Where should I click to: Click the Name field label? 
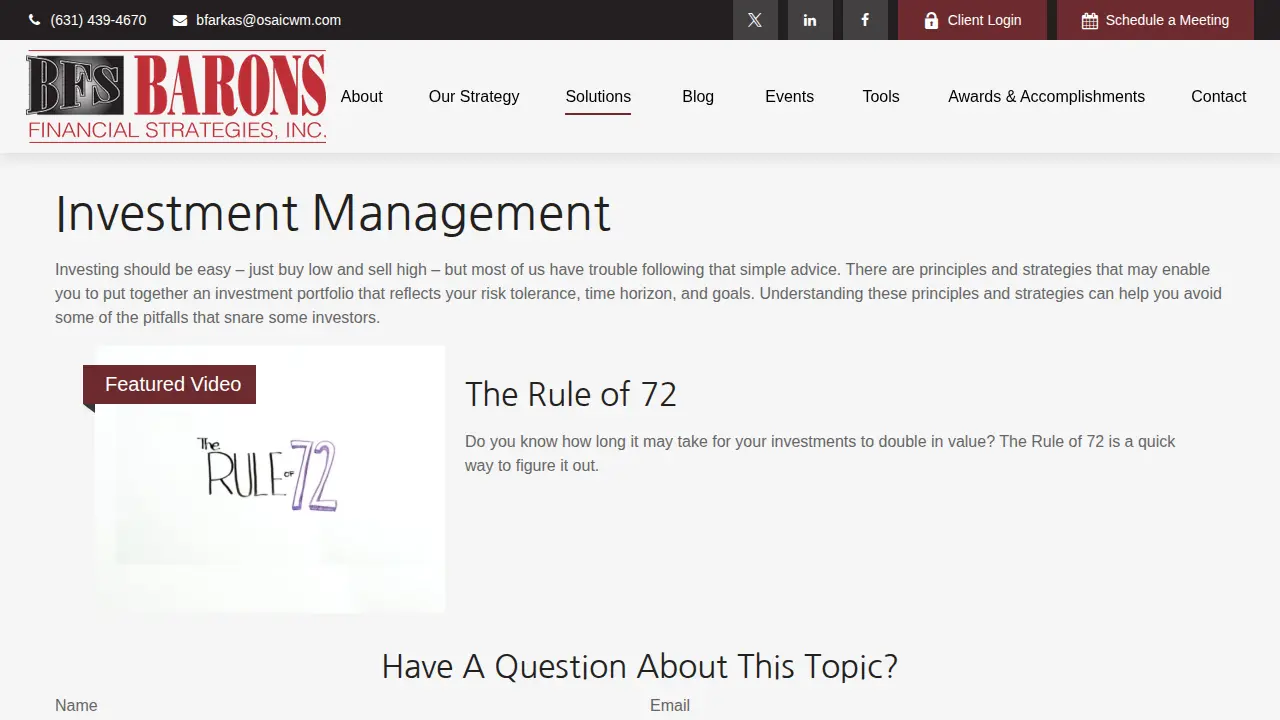click(x=76, y=706)
